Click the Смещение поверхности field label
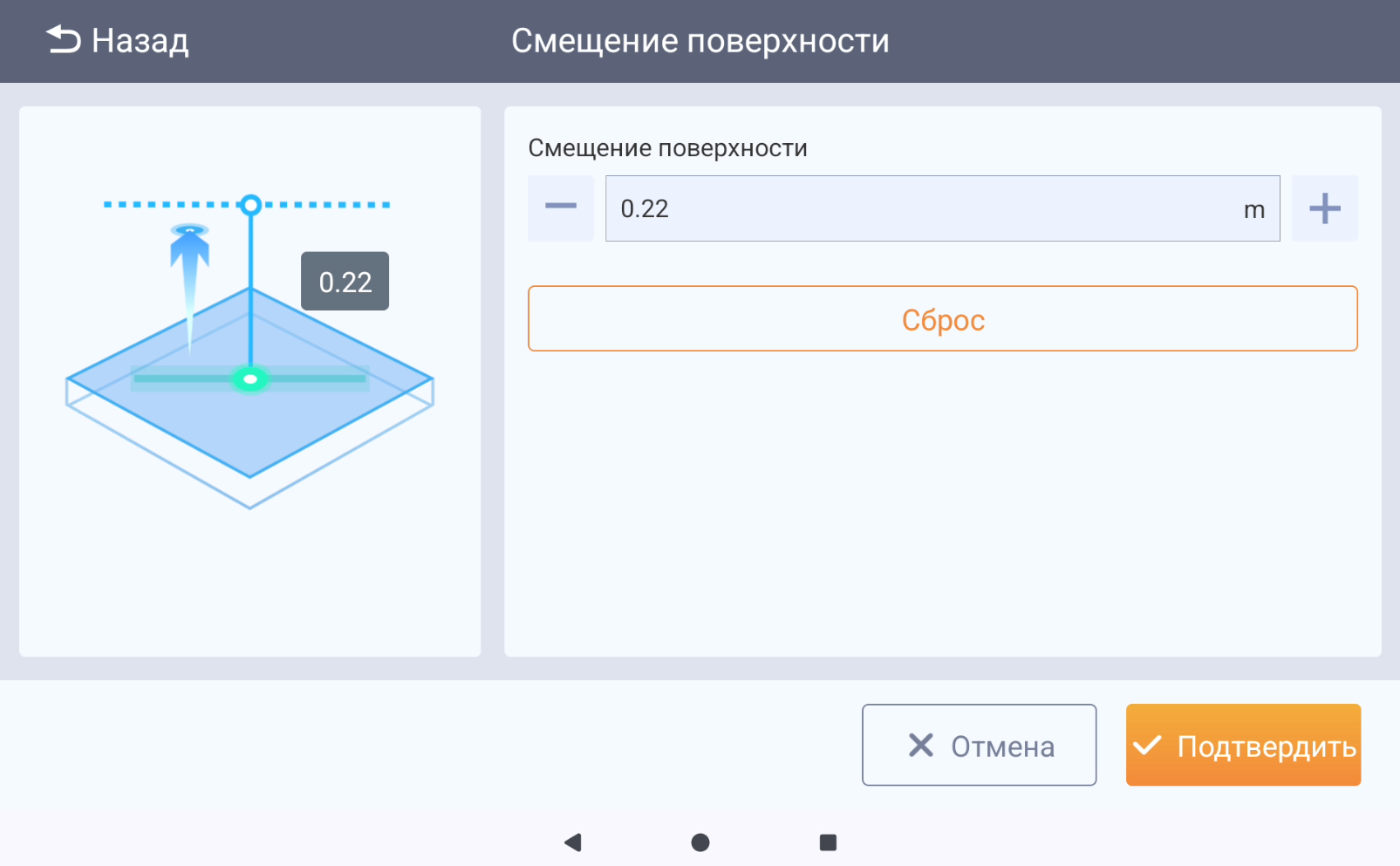This screenshot has width=1400, height=866. tap(667, 148)
